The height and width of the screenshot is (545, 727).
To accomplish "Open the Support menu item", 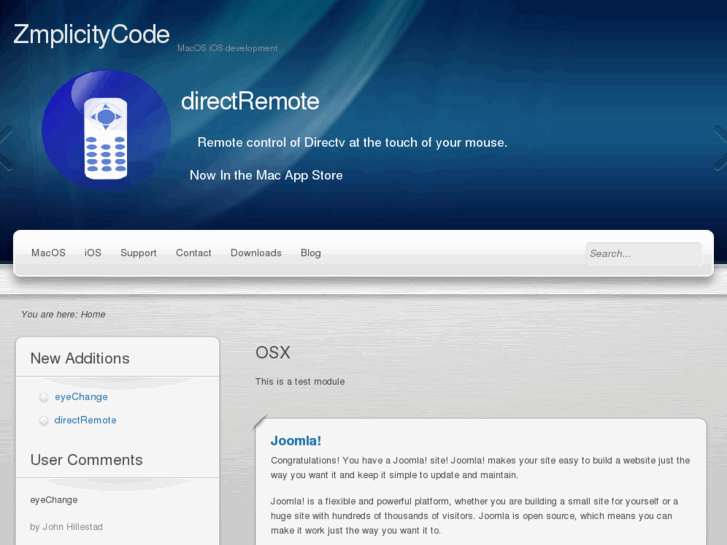I will (138, 253).
